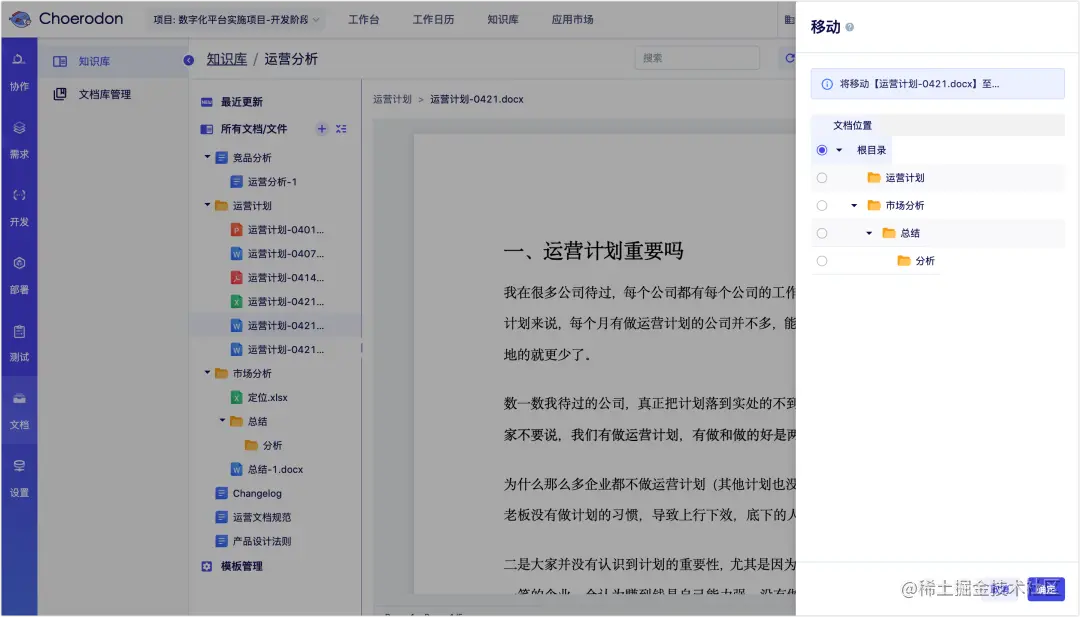Open the project selector dropdown
This screenshot has height=617, width=1080.
(236, 20)
